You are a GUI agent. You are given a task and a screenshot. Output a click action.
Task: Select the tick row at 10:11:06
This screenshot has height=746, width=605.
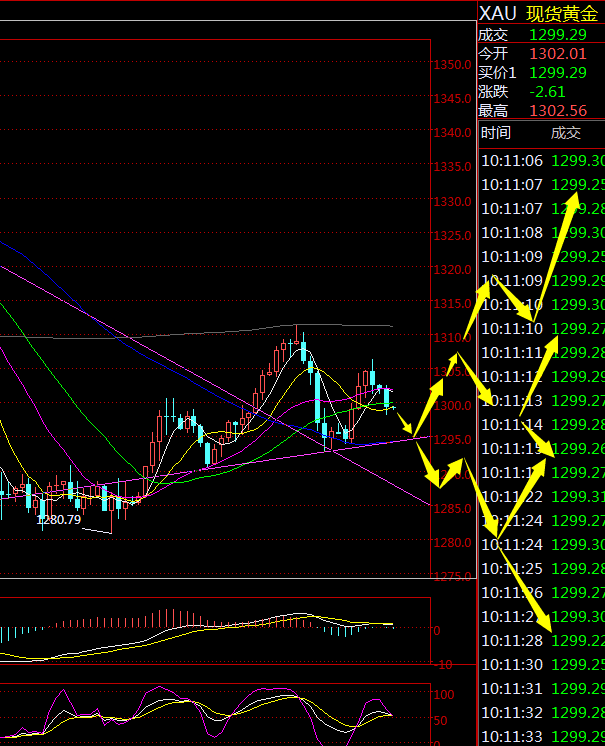click(541, 161)
